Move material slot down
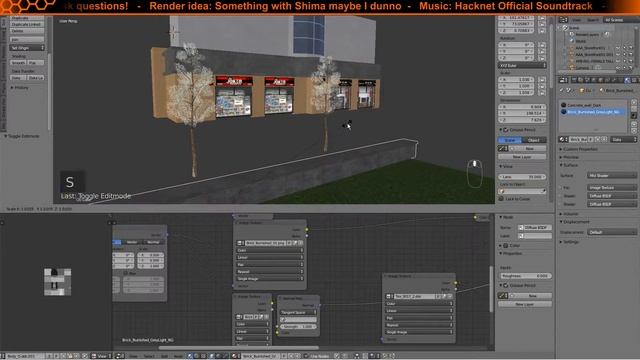 coord(634,131)
